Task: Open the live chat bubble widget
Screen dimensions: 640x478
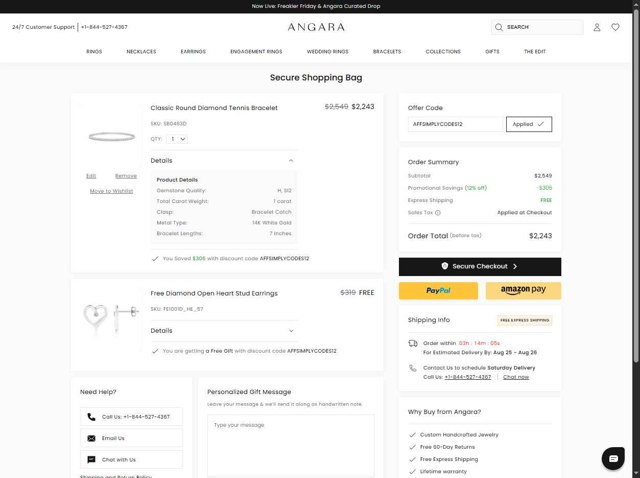Action: click(613, 458)
